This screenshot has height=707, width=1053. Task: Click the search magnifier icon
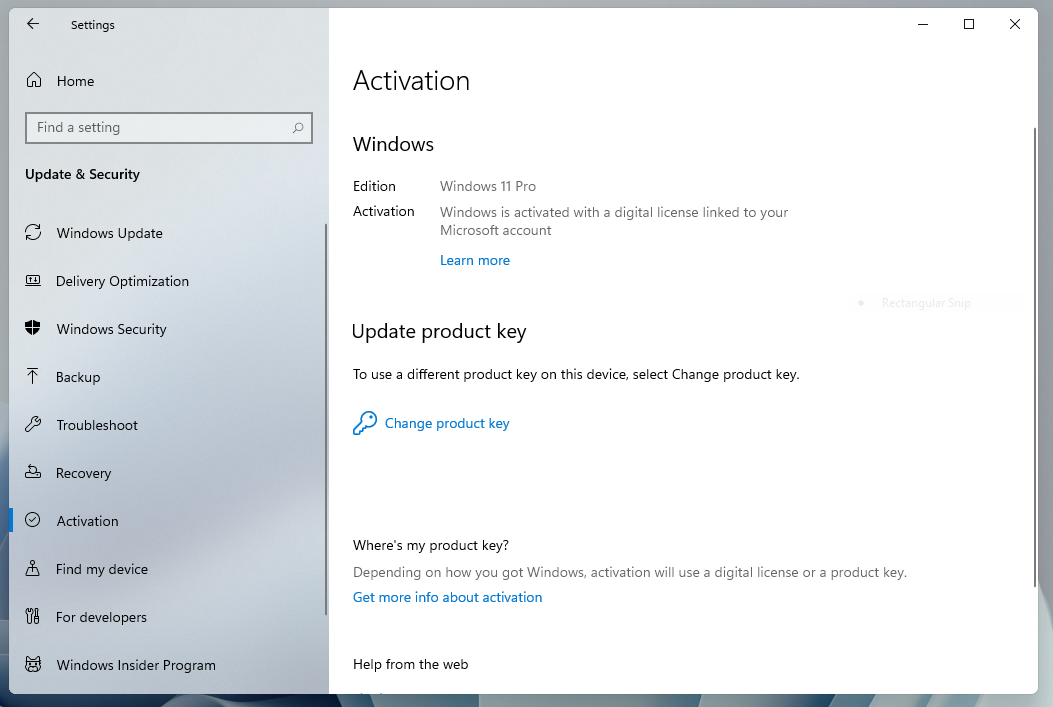297,128
